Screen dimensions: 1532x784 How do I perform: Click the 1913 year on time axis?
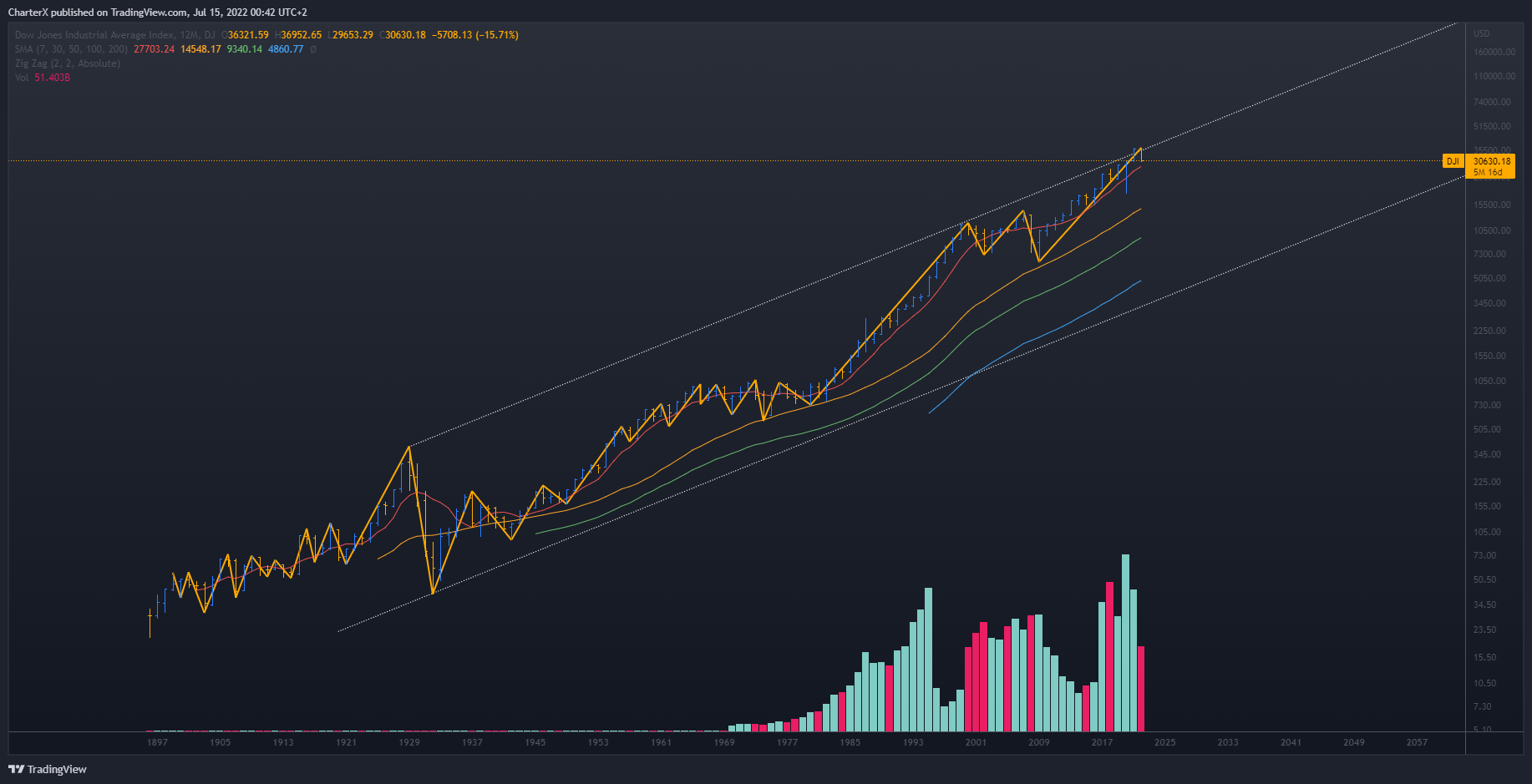tap(283, 742)
